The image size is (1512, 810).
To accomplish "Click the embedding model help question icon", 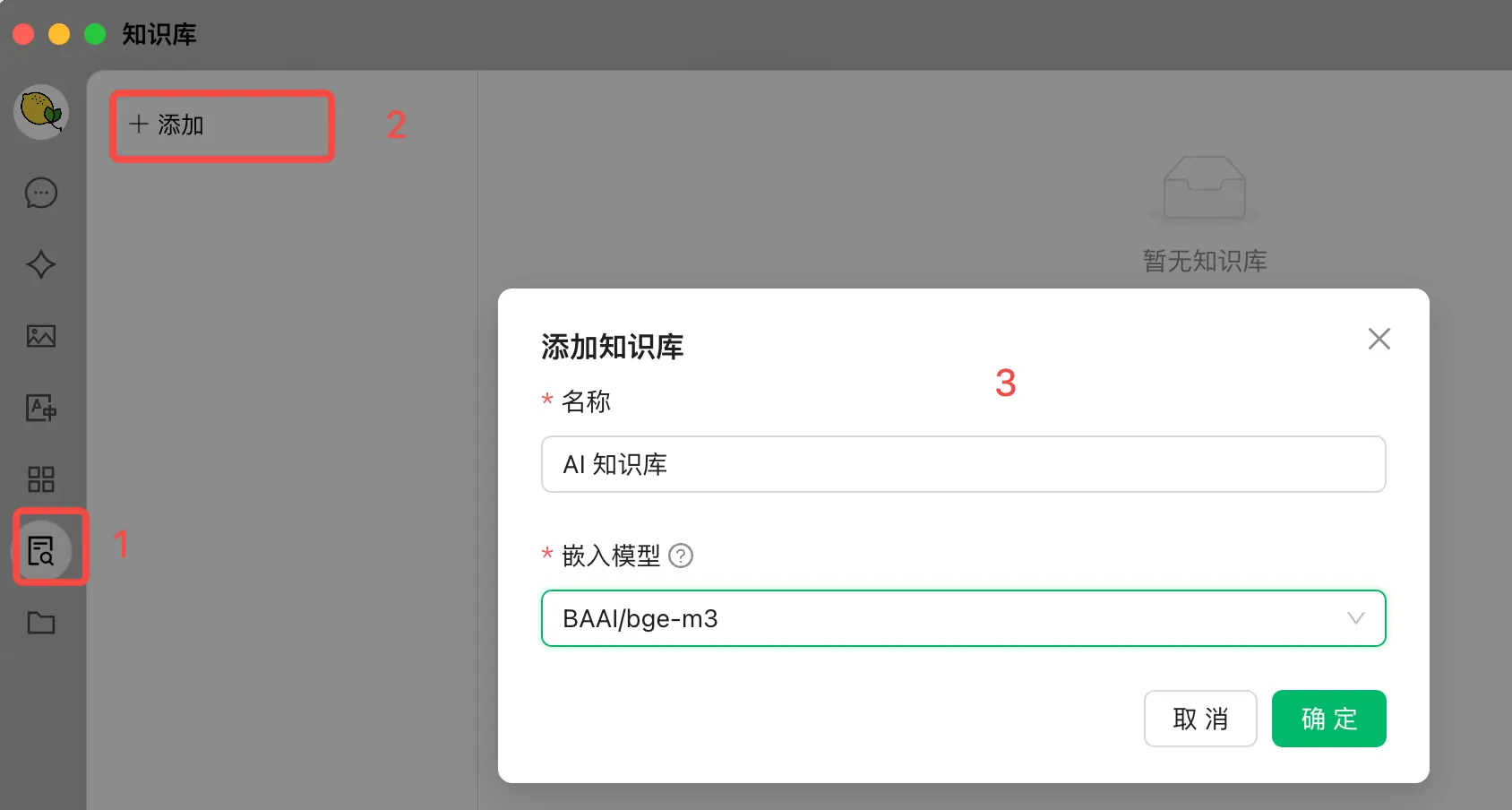I will click(x=681, y=556).
